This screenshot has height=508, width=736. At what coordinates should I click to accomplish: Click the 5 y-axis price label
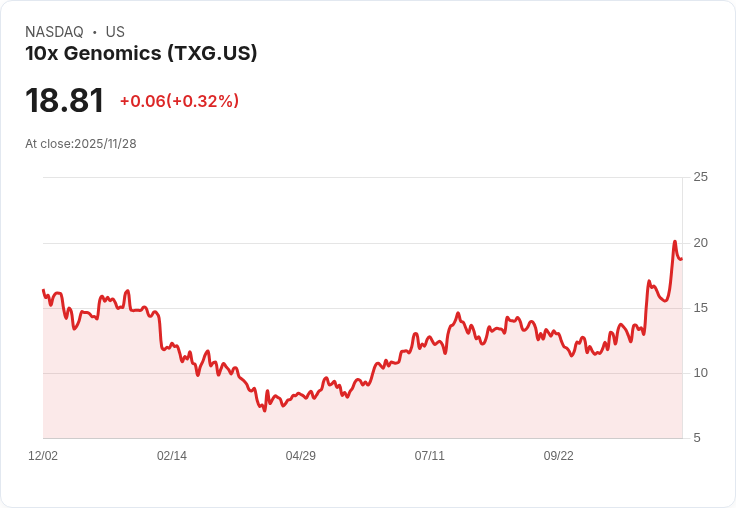point(697,438)
